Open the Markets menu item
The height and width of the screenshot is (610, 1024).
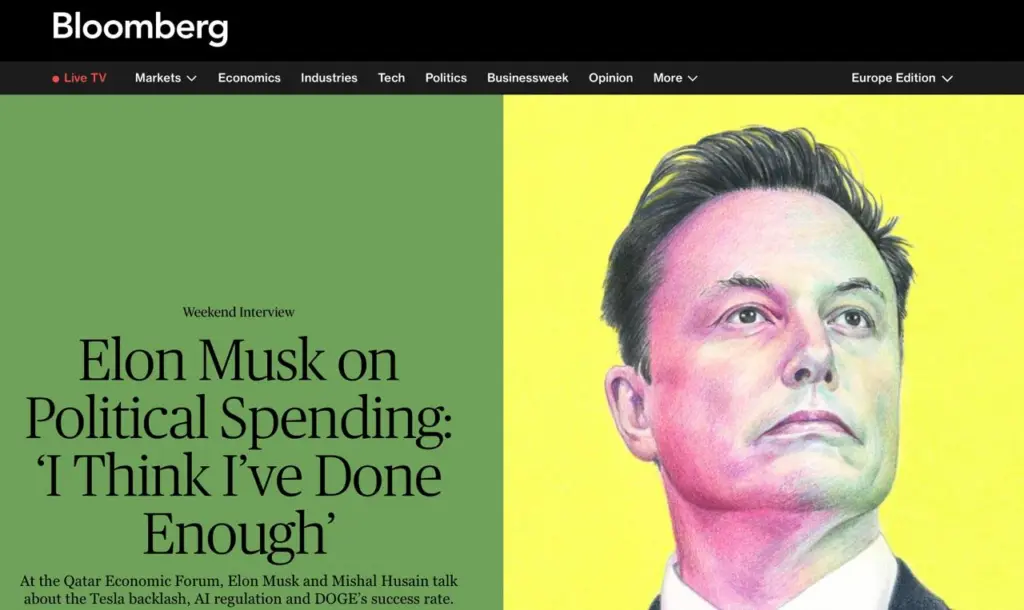[157, 78]
